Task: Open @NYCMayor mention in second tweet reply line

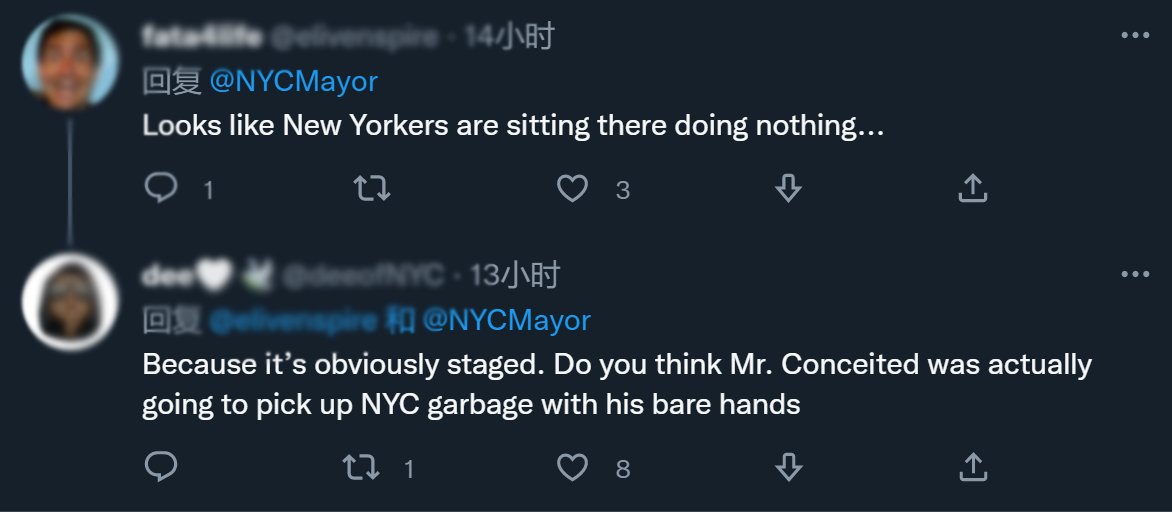Action: [506, 320]
